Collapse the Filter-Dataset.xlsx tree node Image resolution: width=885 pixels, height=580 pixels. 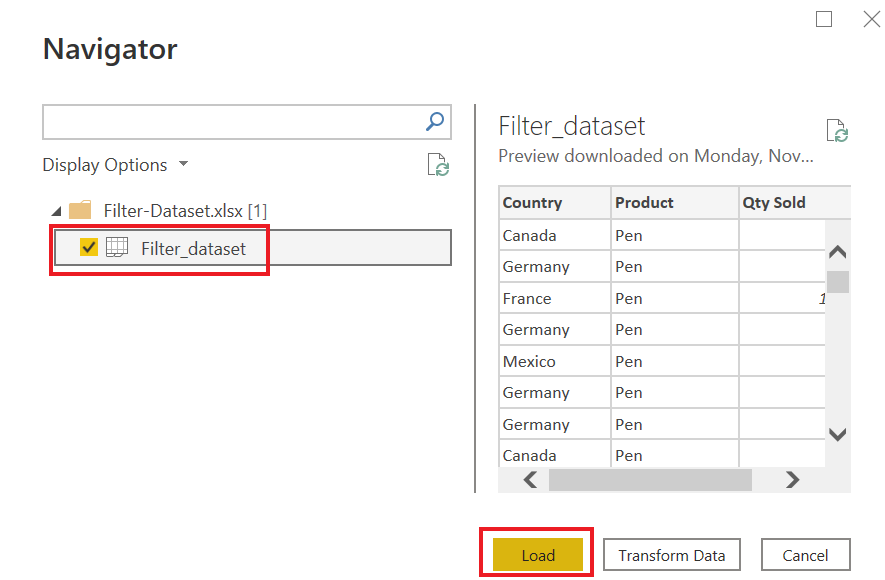pyautogui.click(x=55, y=211)
